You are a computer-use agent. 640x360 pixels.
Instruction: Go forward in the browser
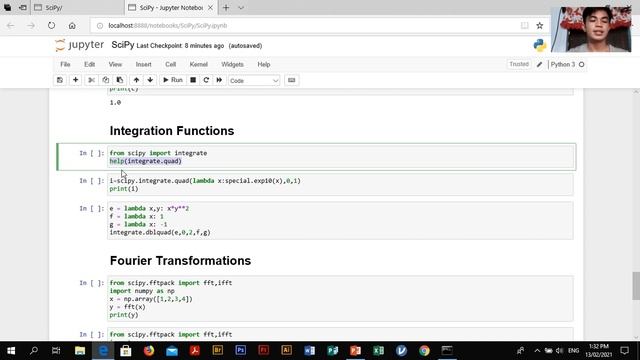pyautogui.click(x=31, y=25)
